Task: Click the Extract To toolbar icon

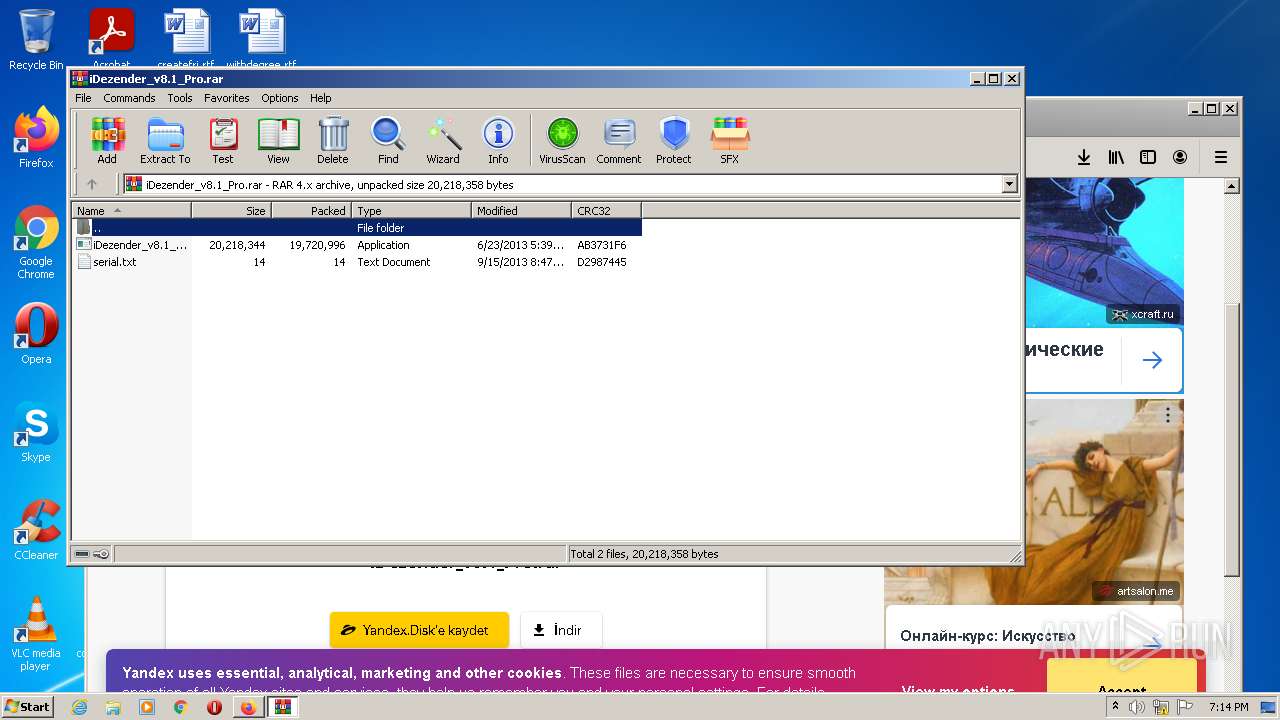Action: 165,140
